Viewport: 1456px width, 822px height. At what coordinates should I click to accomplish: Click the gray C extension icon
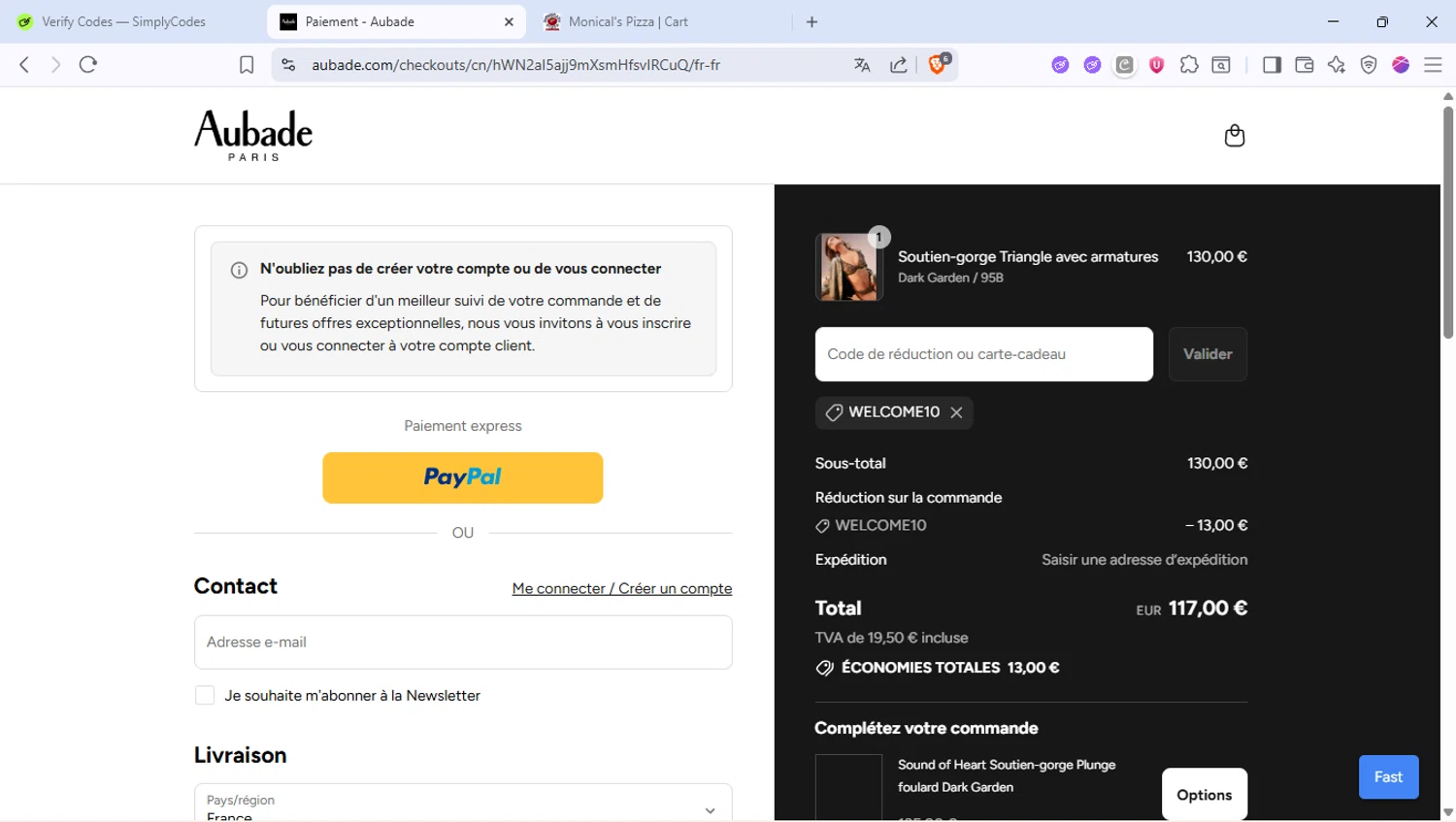pos(1125,65)
